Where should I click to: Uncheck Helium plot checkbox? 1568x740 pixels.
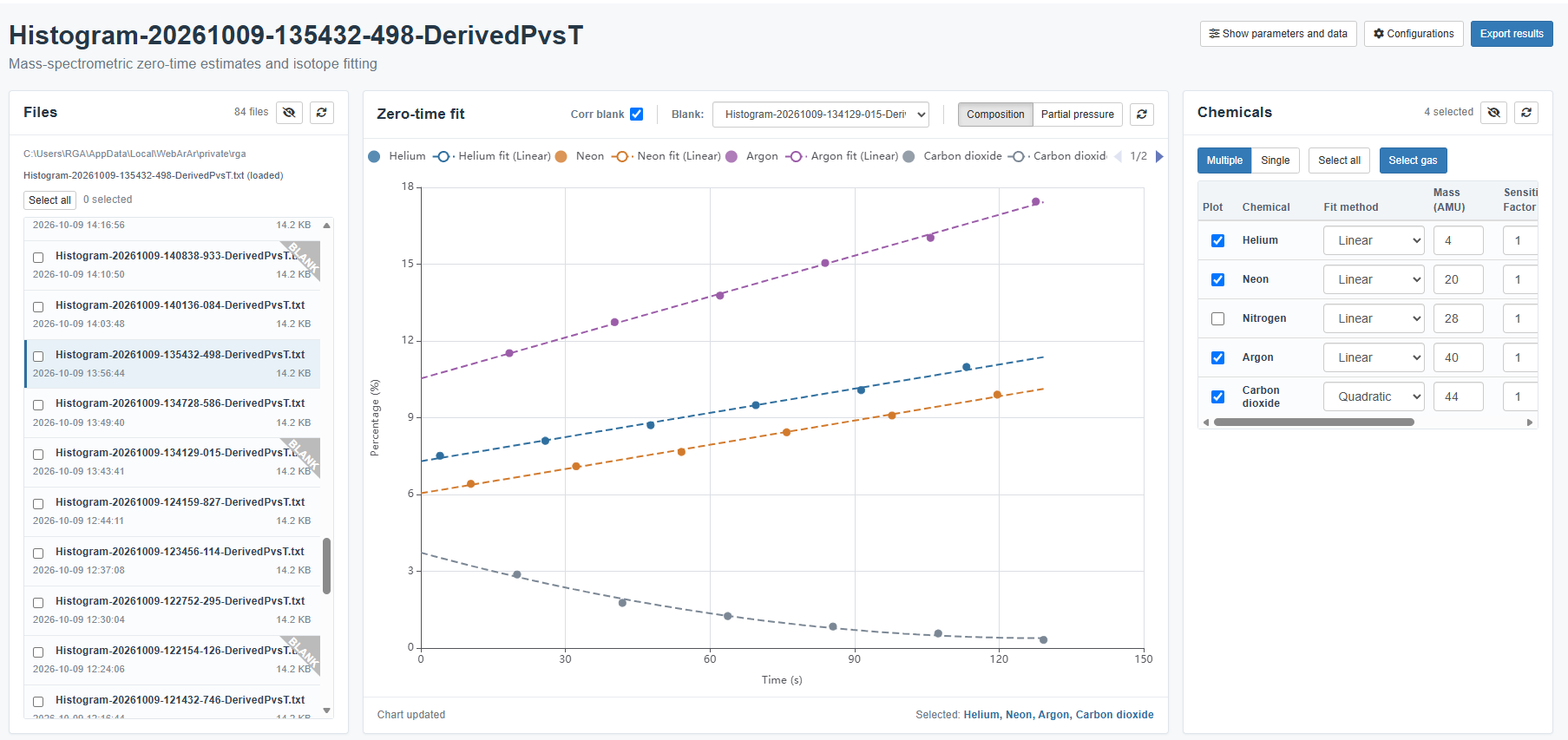click(1217, 240)
